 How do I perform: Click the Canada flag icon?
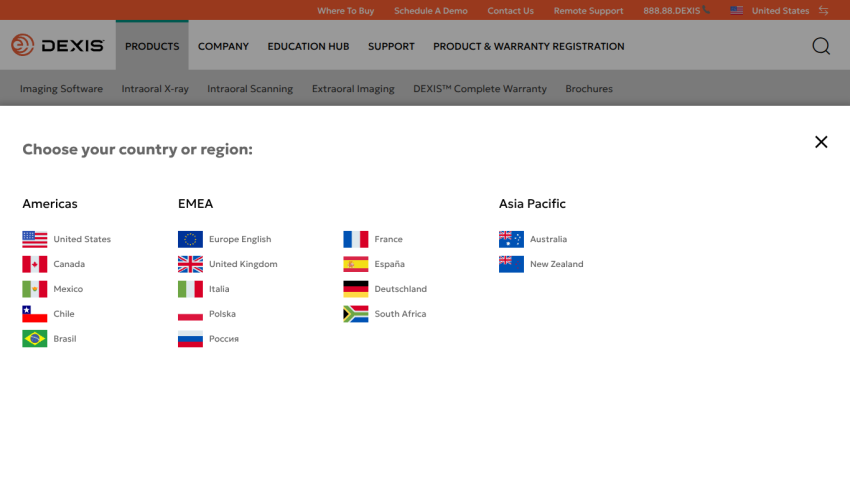35,264
